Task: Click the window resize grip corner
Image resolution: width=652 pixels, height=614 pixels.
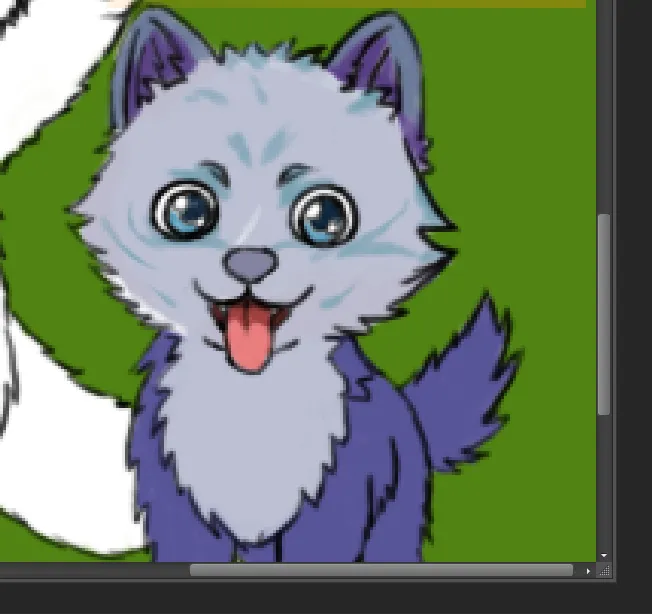Action: click(x=605, y=571)
